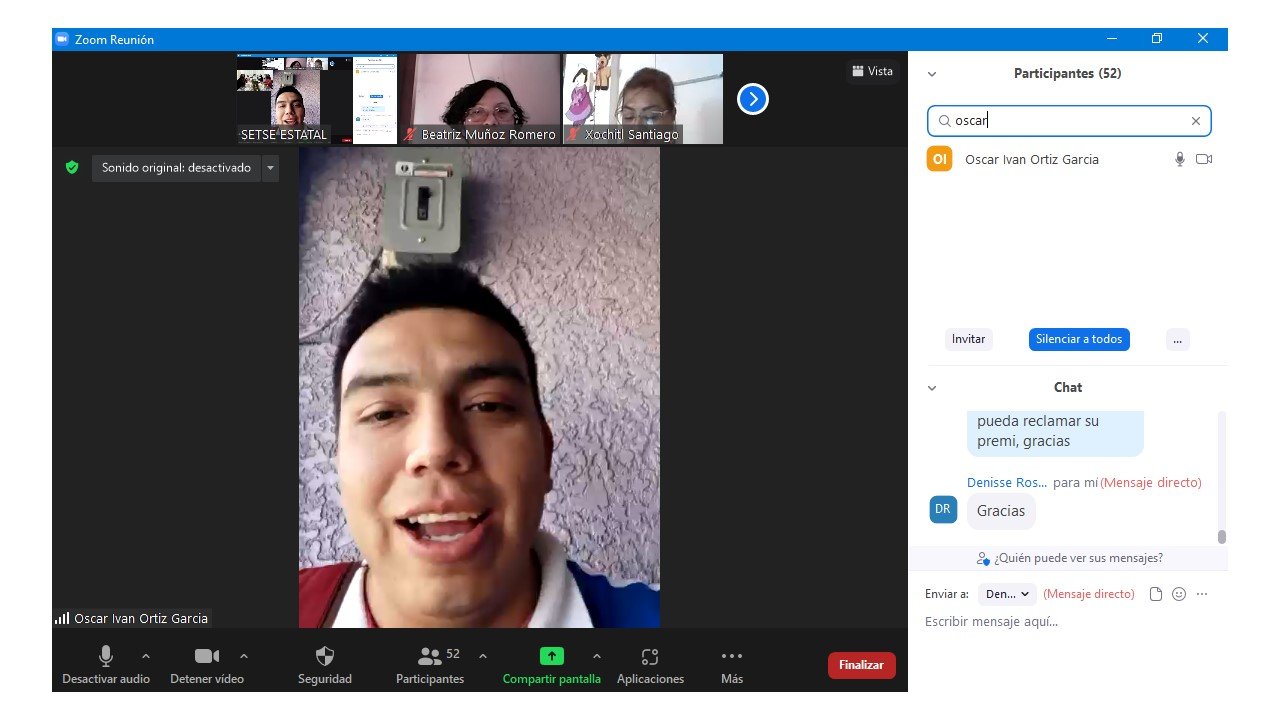The height and width of the screenshot is (720, 1280).
Task: Open the Vista layout menu
Action: (871, 71)
